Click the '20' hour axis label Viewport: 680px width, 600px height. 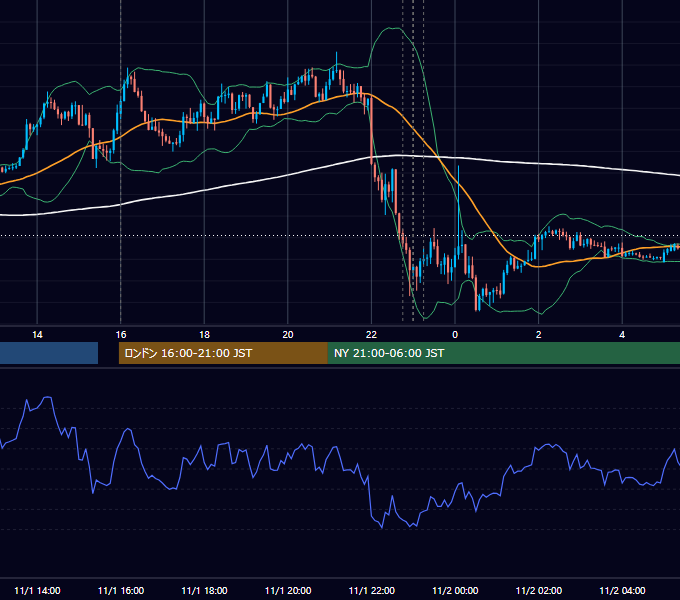coord(288,335)
